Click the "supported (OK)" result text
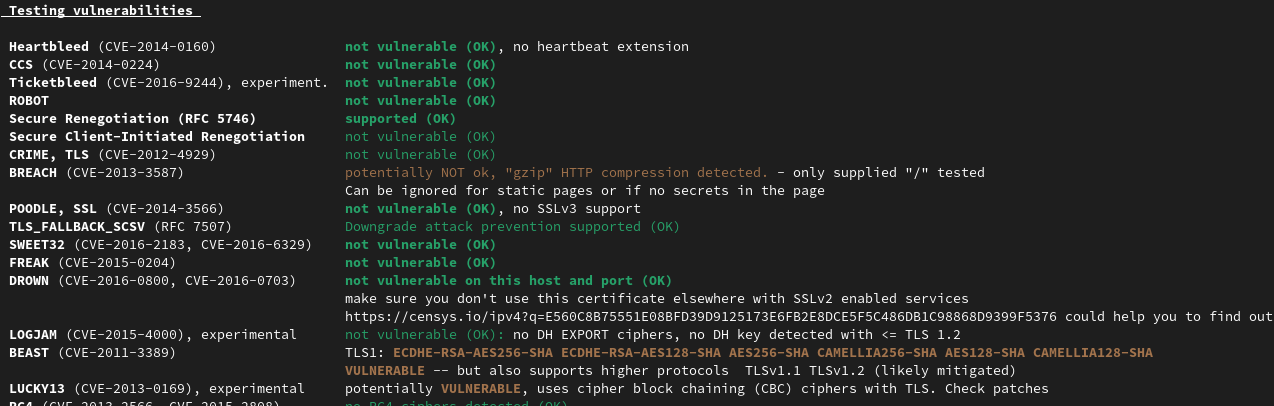 tap(400, 119)
